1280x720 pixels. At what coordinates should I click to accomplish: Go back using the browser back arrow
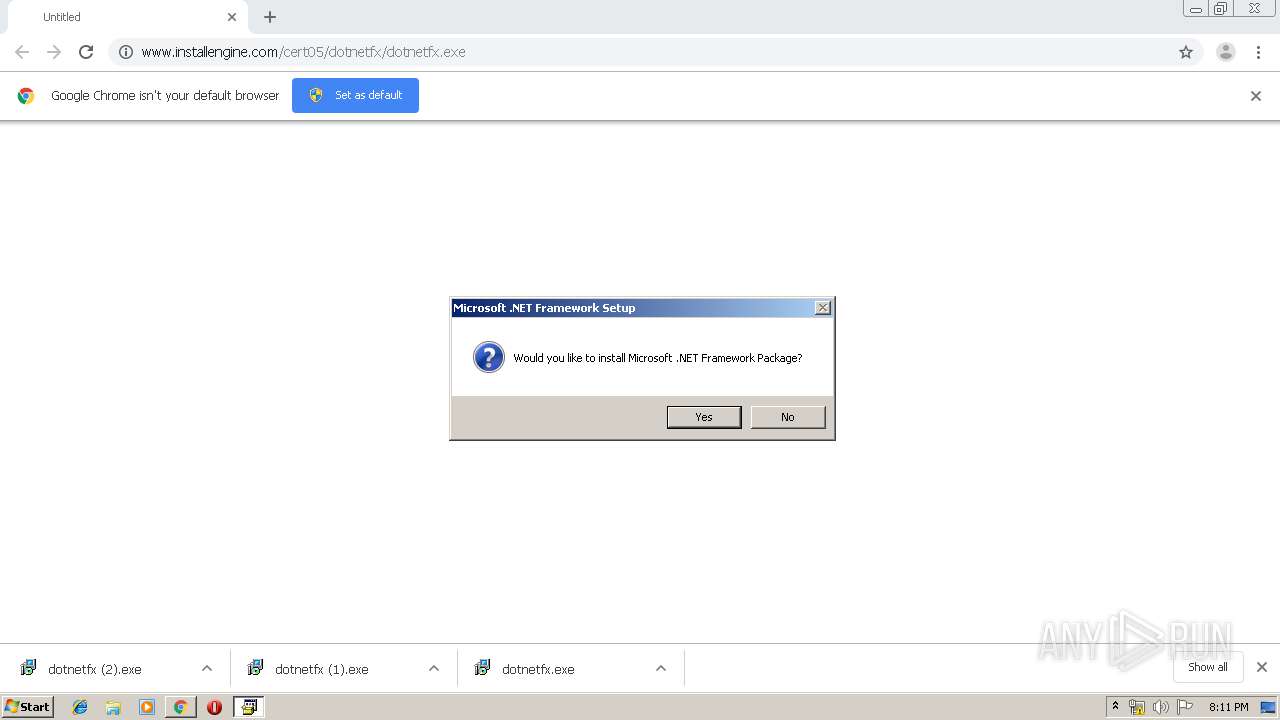22,52
